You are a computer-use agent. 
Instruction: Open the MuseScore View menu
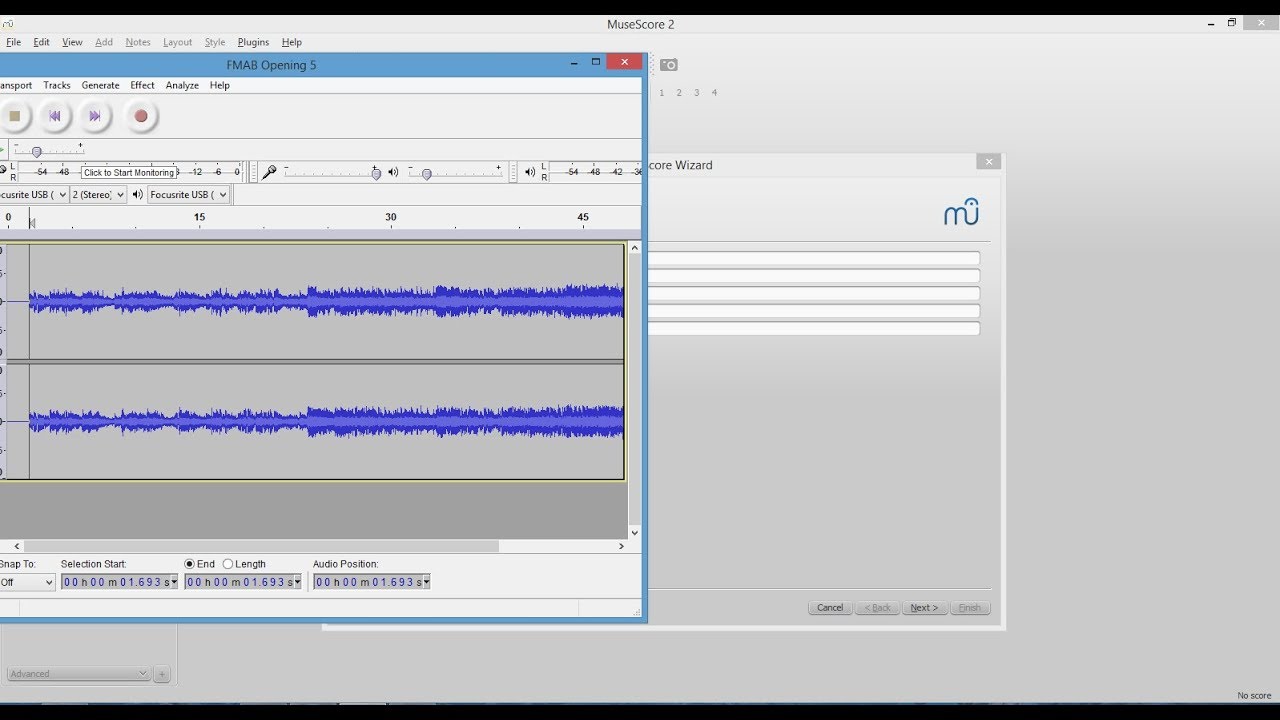coord(72,42)
